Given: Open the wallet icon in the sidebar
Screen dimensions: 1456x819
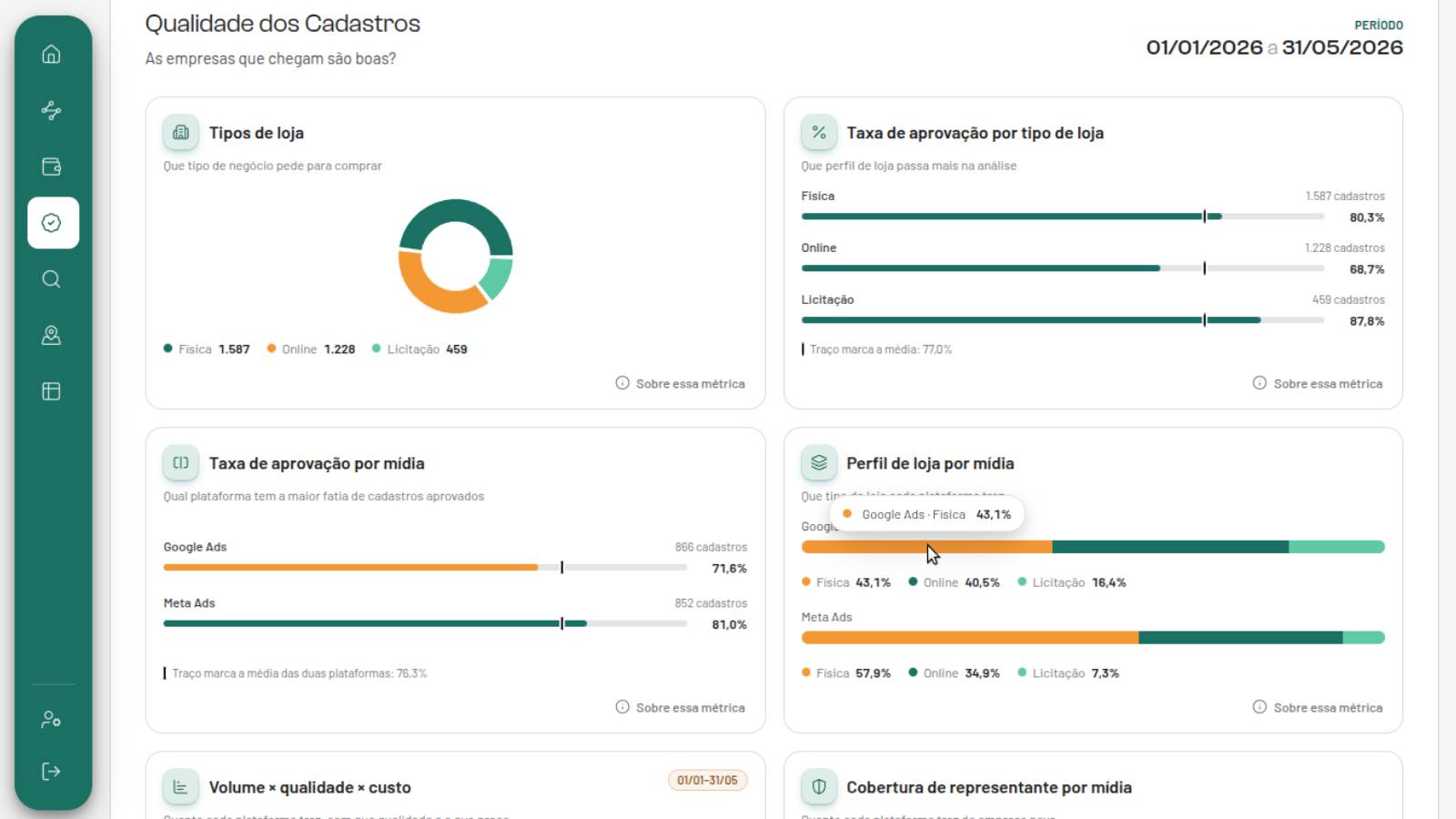Looking at the screenshot, I should coord(52,167).
